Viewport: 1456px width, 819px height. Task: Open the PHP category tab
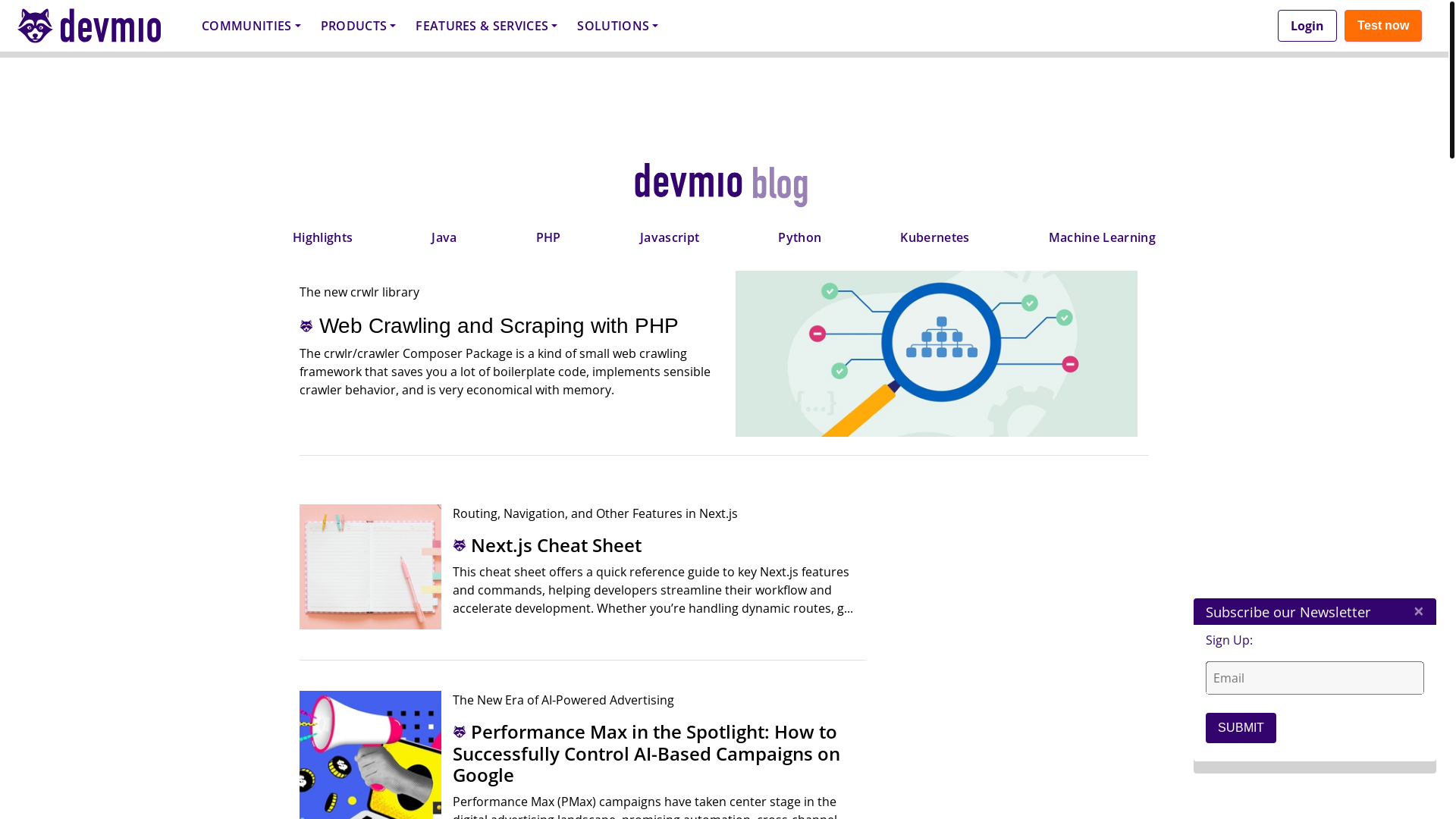(x=548, y=237)
